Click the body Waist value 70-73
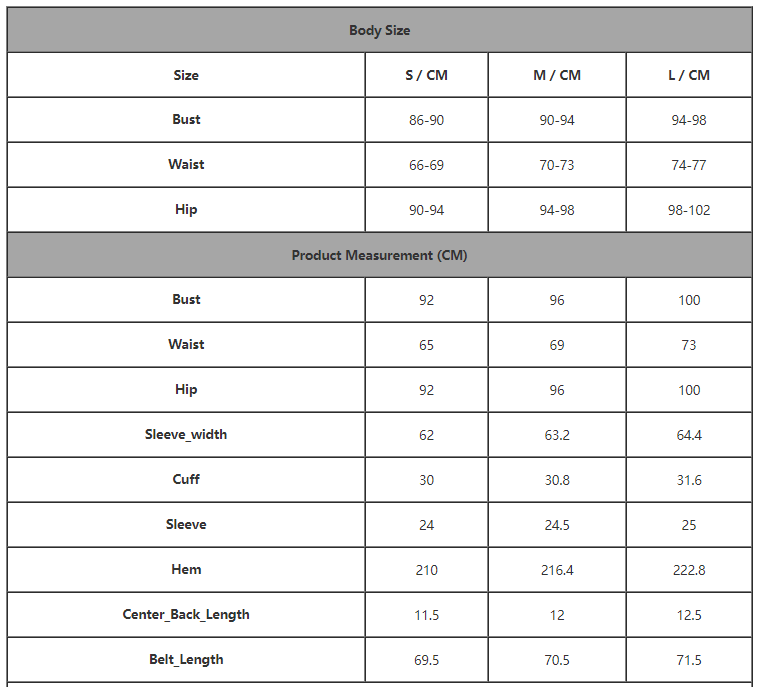This screenshot has width=762, height=687. (557, 165)
